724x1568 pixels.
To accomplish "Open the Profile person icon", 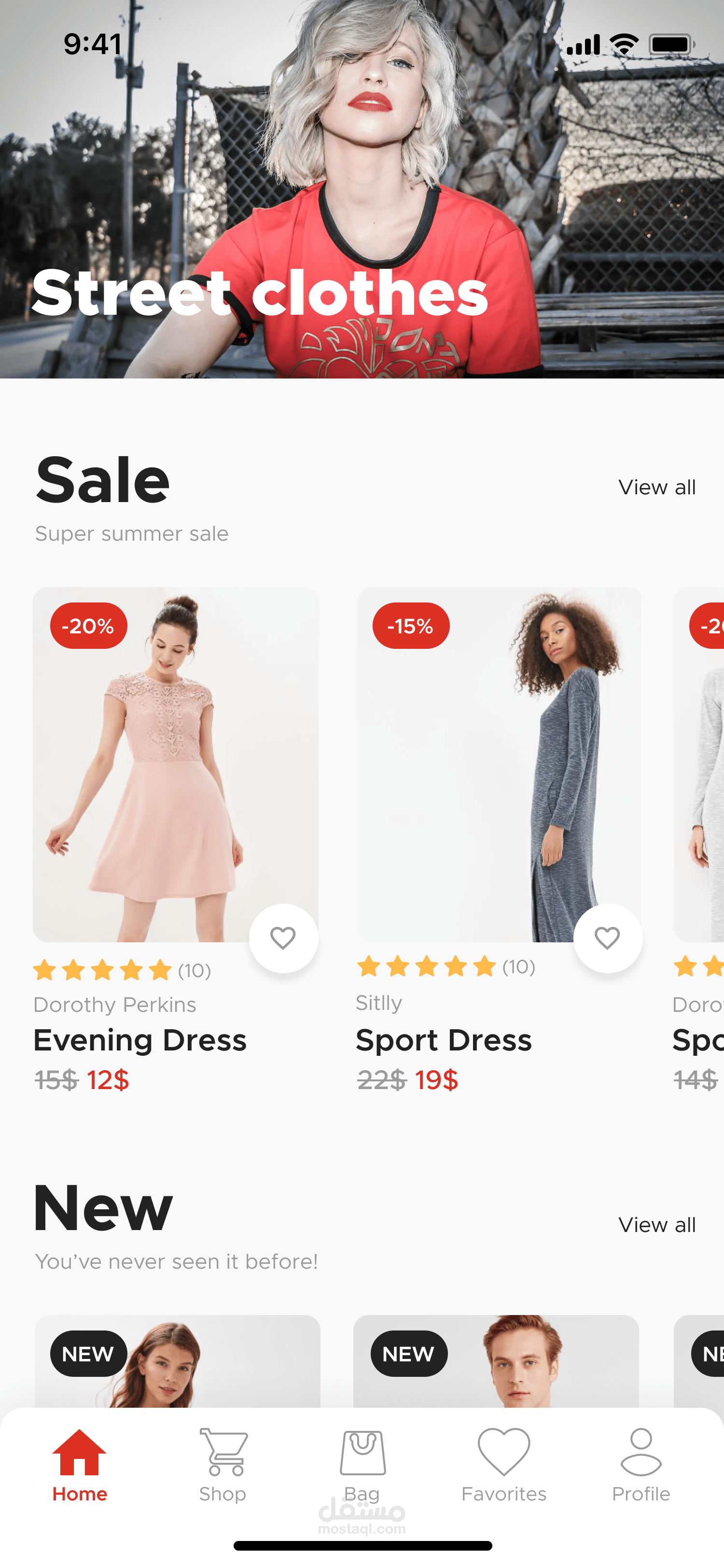I will pyautogui.click(x=640, y=1452).
